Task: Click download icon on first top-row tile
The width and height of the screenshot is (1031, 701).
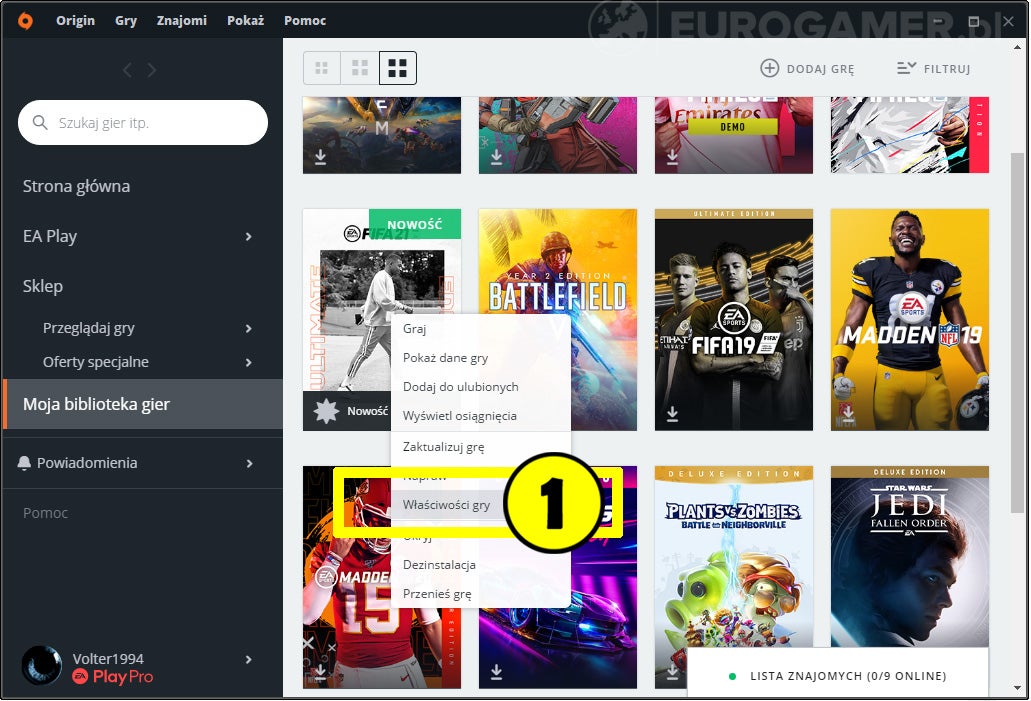Action: (320, 157)
